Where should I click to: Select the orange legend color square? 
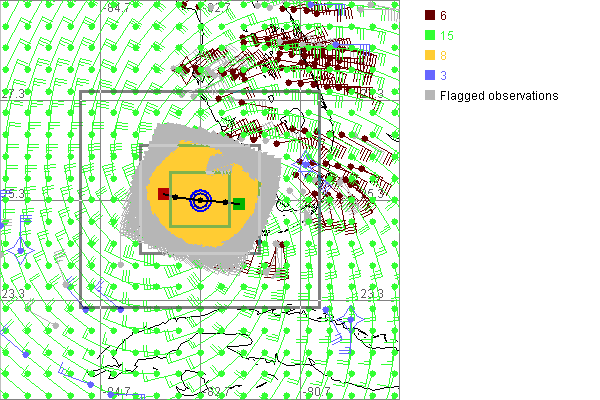coord(429,56)
